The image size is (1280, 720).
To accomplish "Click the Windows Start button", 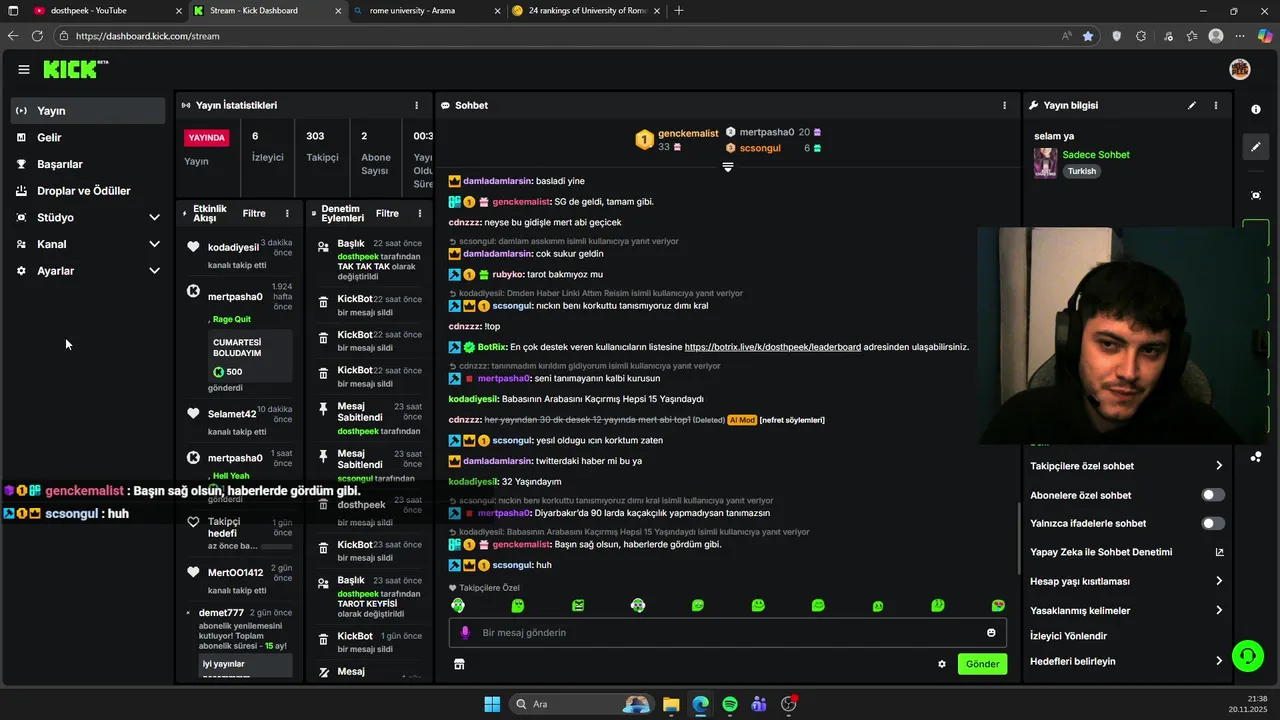I will pyautogui.click(x=492, y=704).
